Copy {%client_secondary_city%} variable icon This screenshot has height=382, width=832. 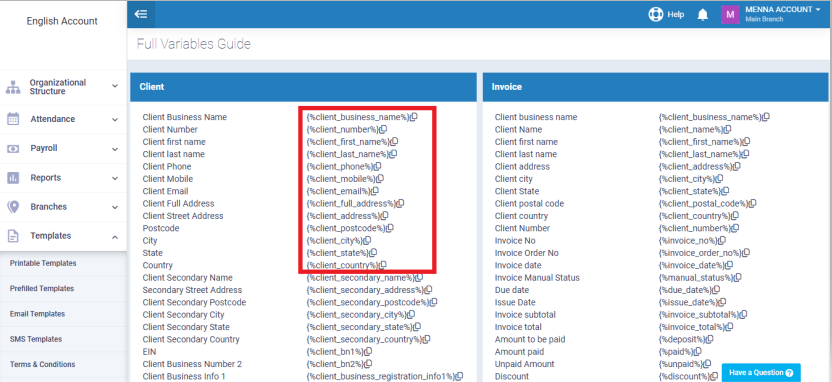411,315
